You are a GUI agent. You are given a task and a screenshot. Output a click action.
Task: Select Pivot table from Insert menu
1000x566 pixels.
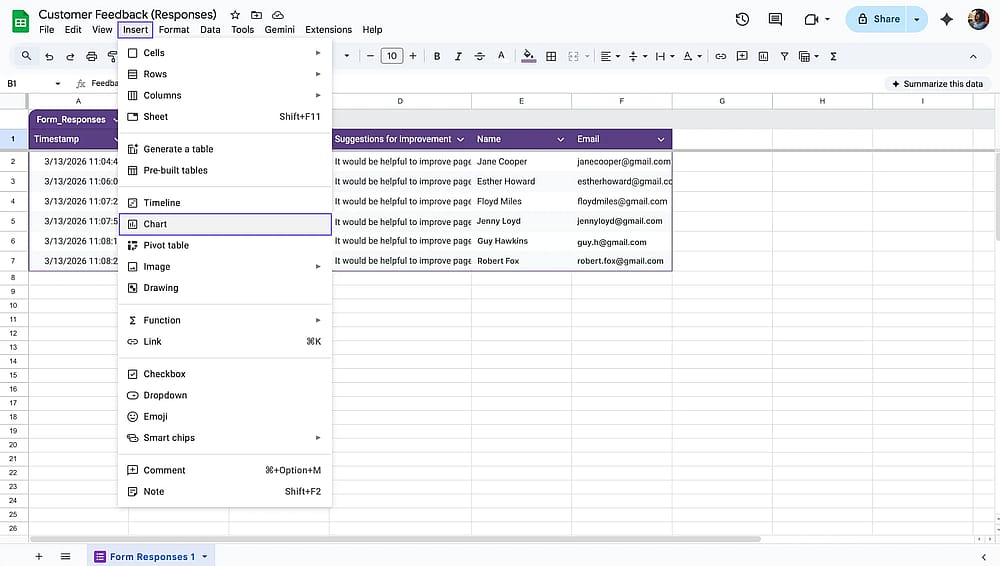225,245
